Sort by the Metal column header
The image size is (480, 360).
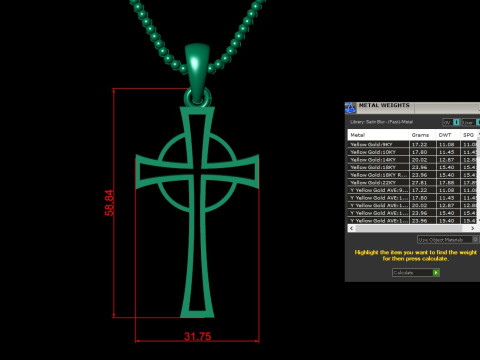click(x=378, y=135)
